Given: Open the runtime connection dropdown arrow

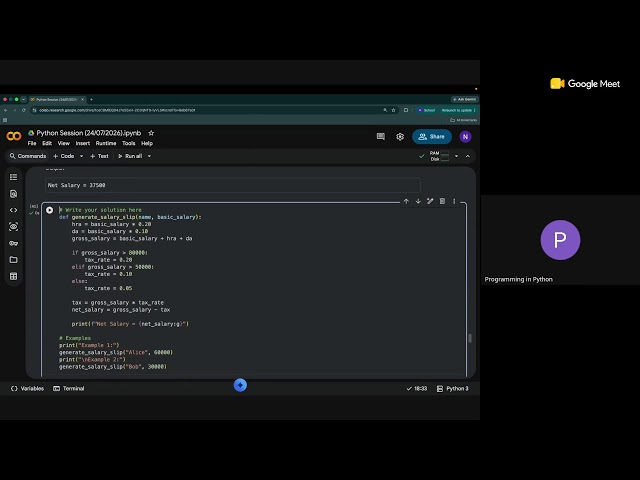Looking at the screenshot, I should (456, 156).
